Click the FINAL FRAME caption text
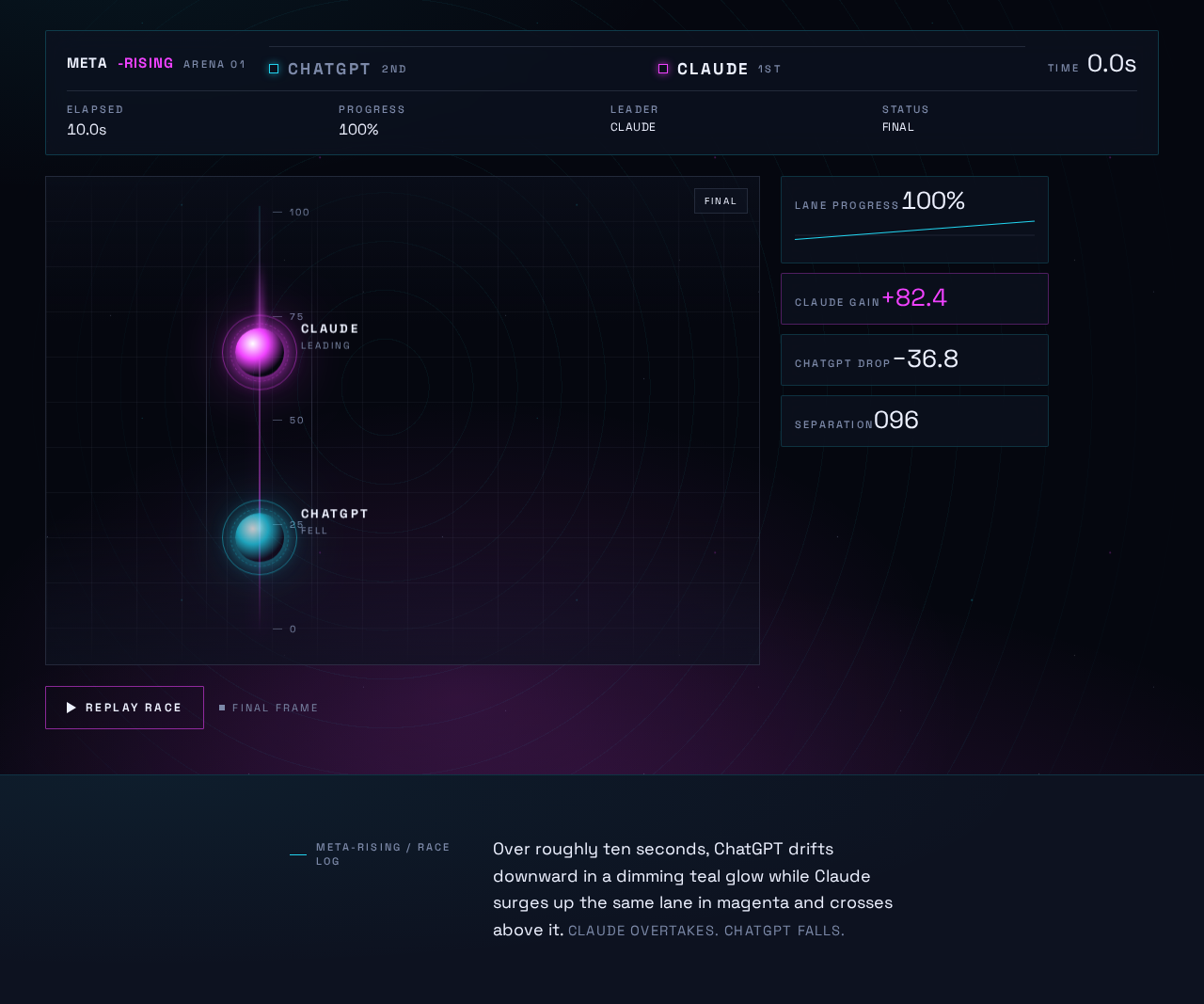The image size is (1204, 1004). (276, 708)
